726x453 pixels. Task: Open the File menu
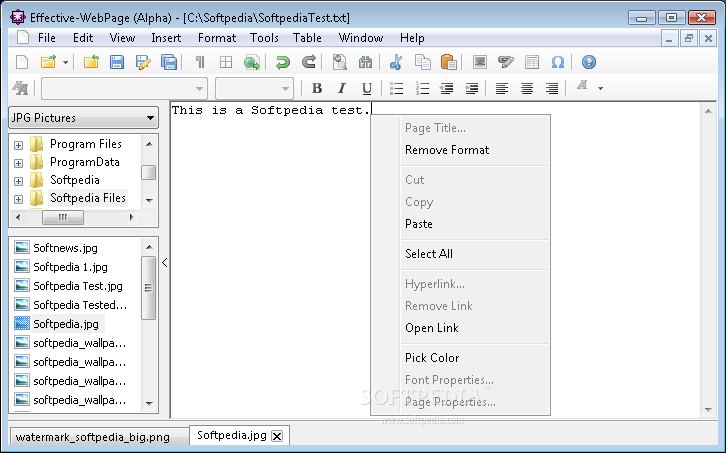pos(47,38)
